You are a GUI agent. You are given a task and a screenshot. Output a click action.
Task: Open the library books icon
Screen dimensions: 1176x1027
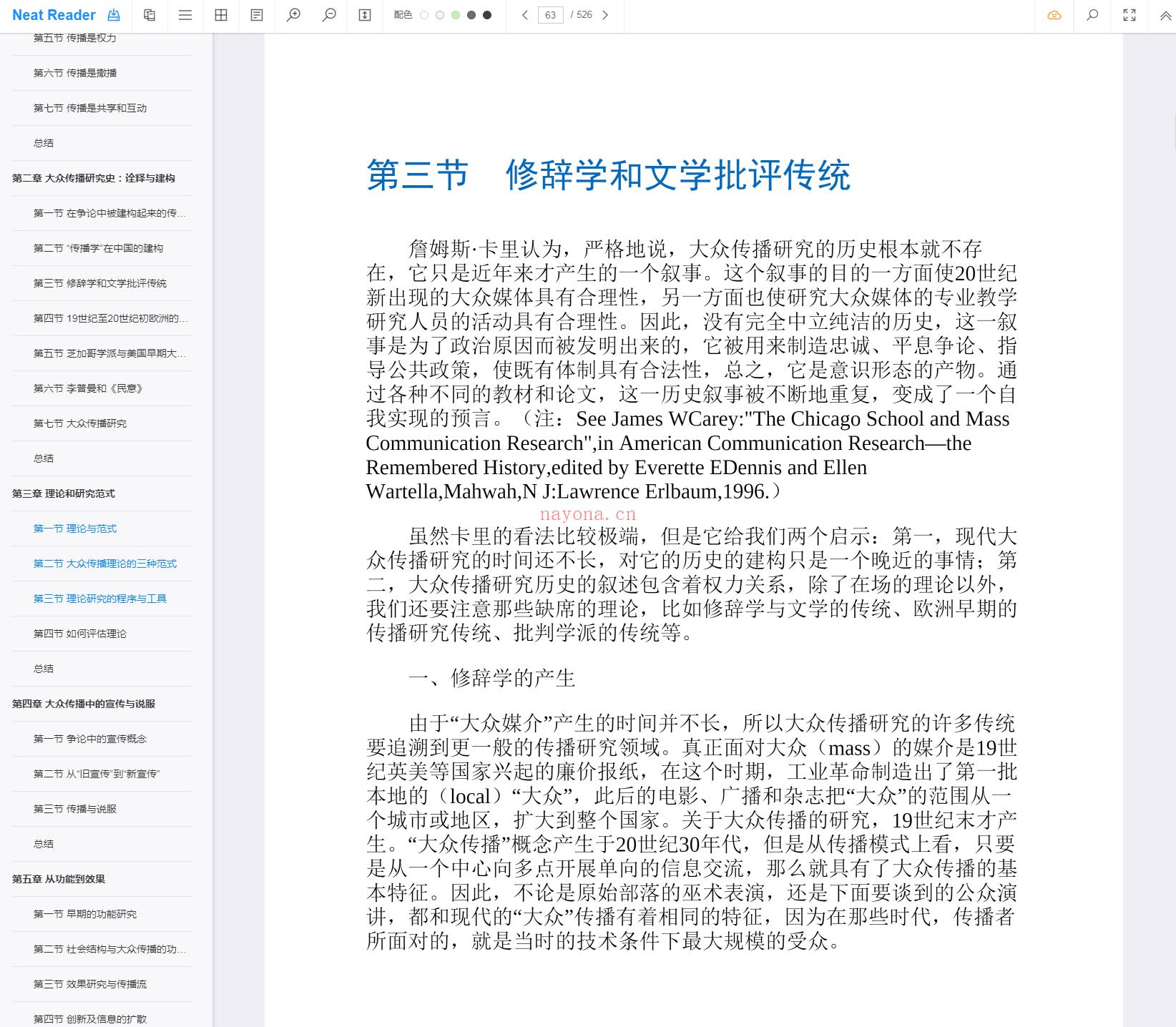pos(150,15)
